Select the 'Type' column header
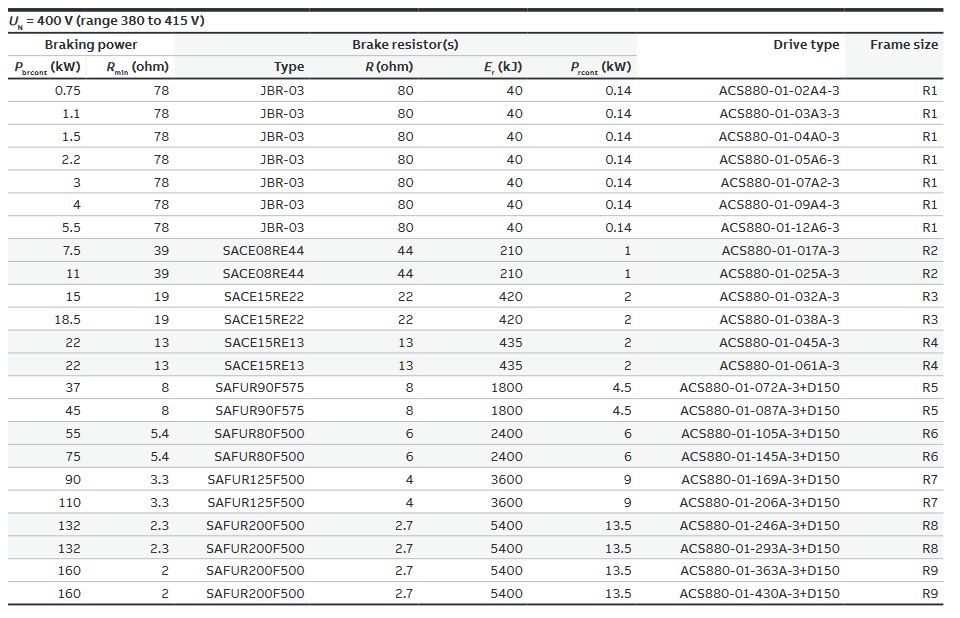This screenshot has width=960, height=618. 289,67
